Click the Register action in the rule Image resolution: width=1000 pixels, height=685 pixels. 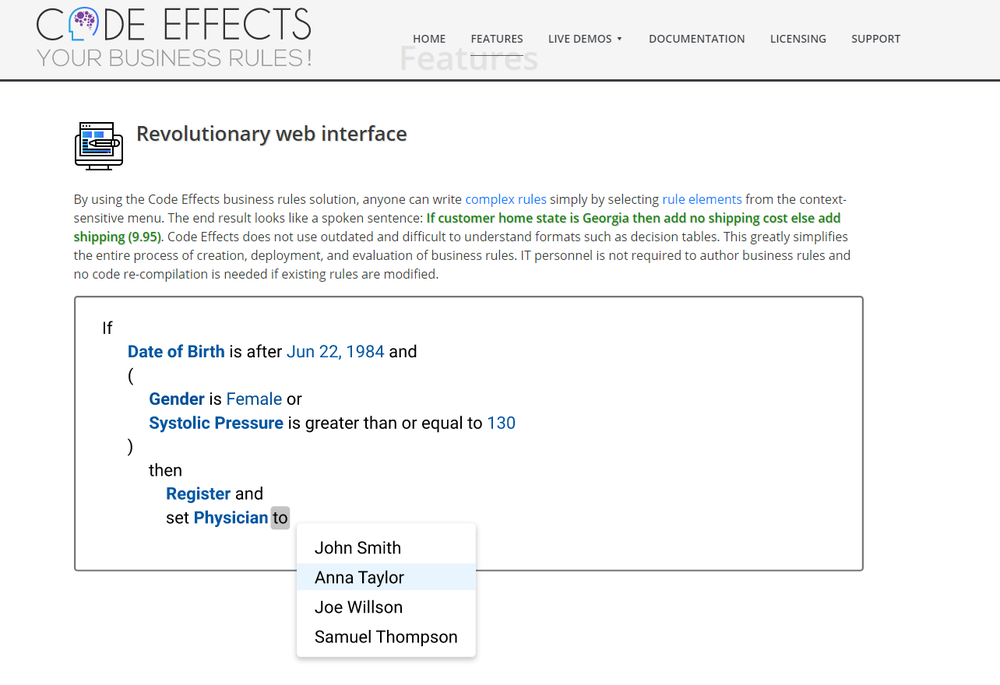pyautogui.click(x=198, y=493)
